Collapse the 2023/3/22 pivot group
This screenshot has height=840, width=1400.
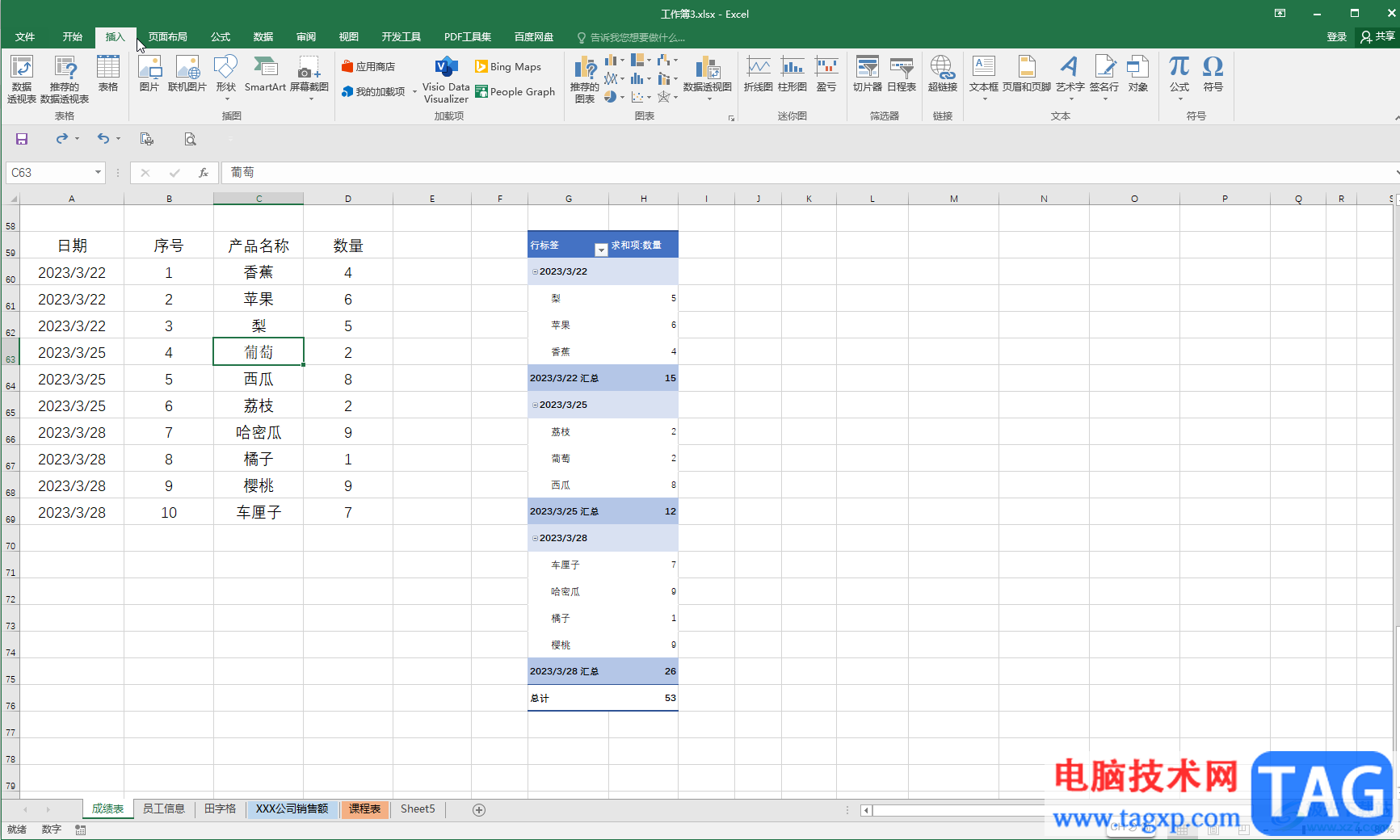(535, 271)
